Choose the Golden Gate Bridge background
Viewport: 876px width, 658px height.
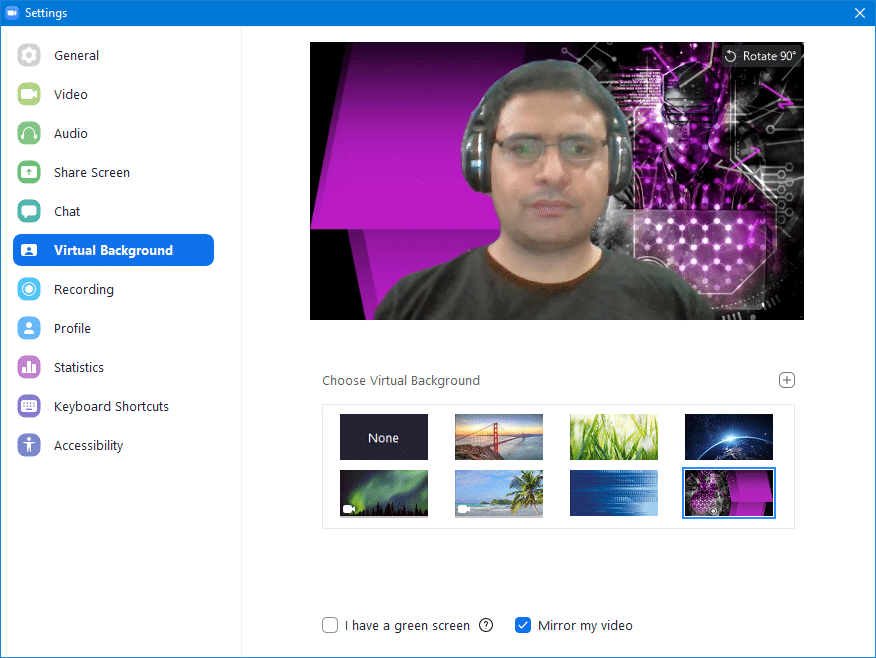[x=498, y=437]
